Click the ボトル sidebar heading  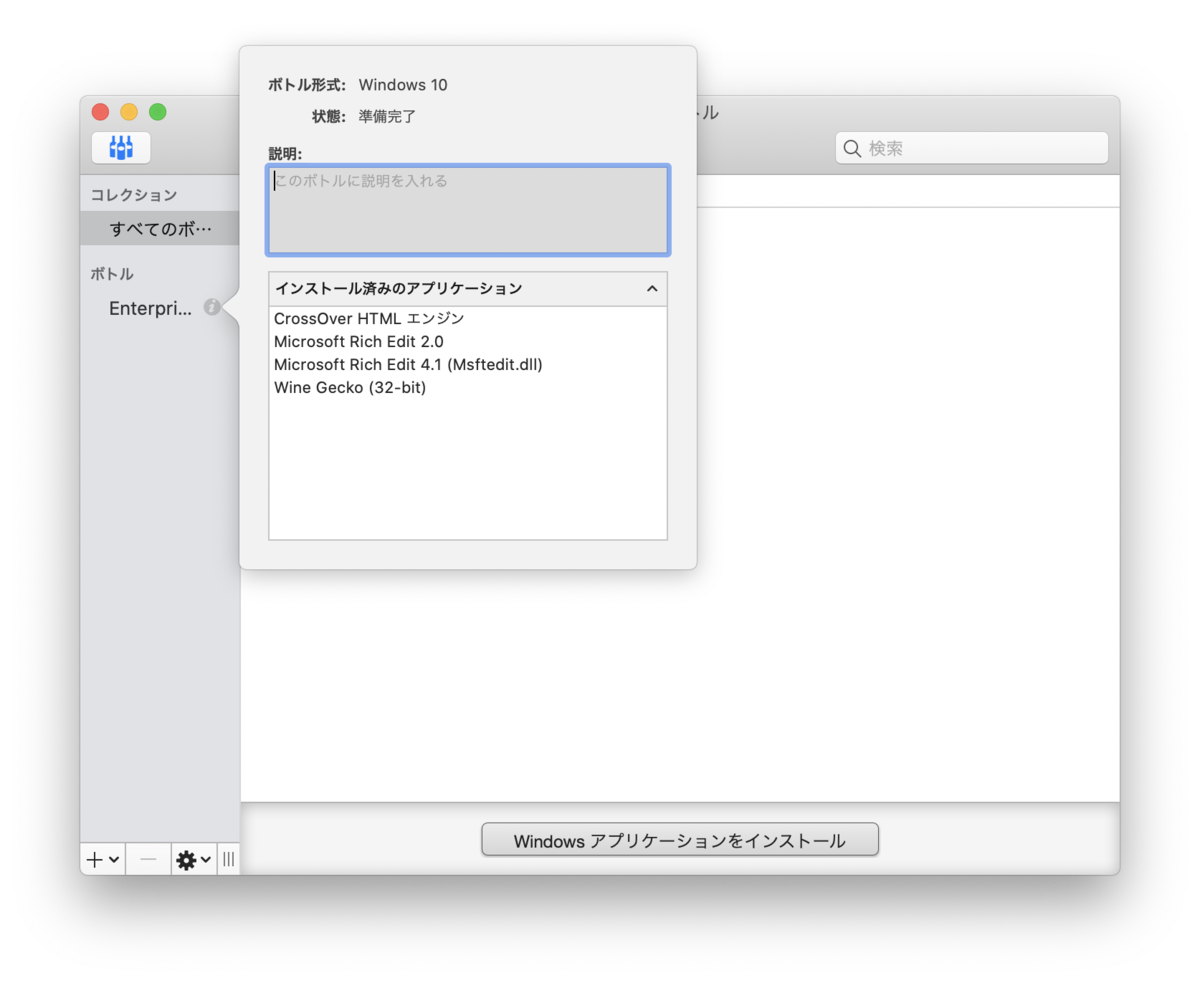[112, 274]
